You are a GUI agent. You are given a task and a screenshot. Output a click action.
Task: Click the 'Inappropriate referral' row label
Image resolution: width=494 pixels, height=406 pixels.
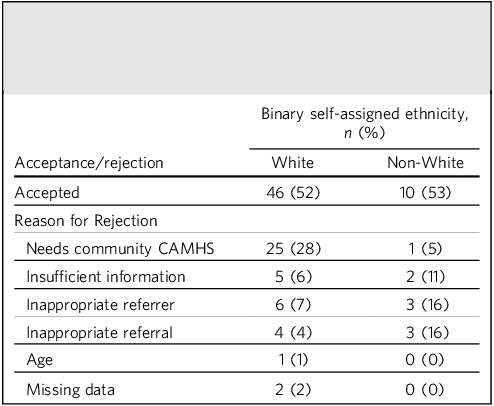pyautogui.click(x=99, y=333)
